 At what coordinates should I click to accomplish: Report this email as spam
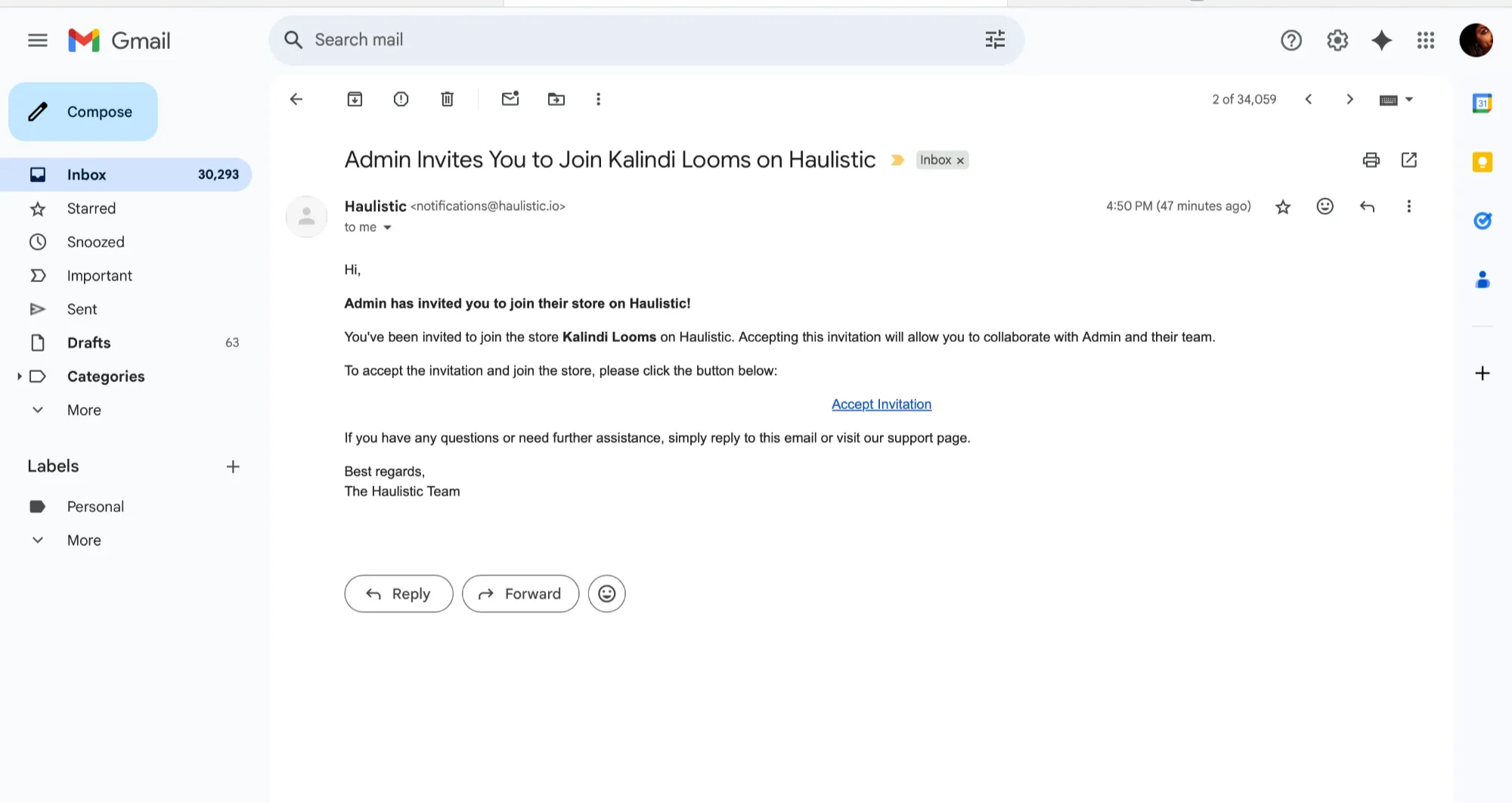[401, 99]
